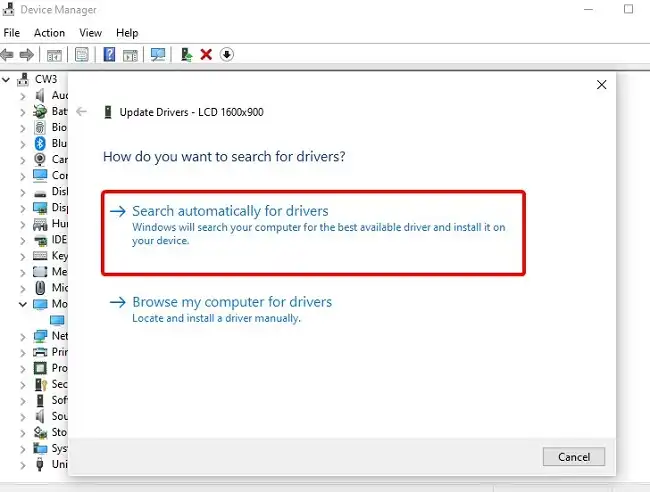The width and height of the screenshot is (650, 492).
Task: Select the Cameras category icon
Action: coord(40,160)
